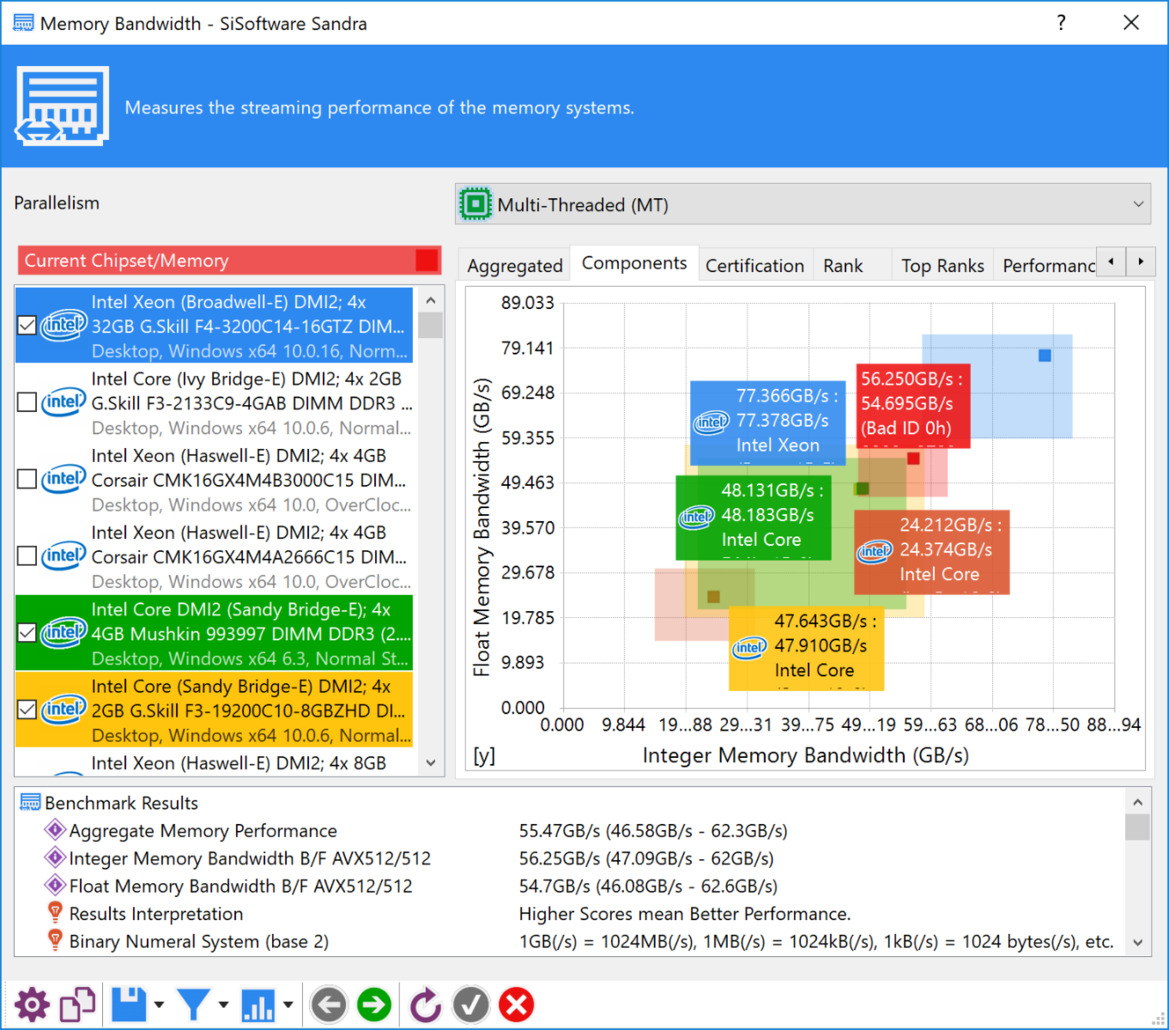The height and width of the screenshot is (1030, 1169).
Task: Click the blue floppy disk save icon
Action: [129, 1005]
